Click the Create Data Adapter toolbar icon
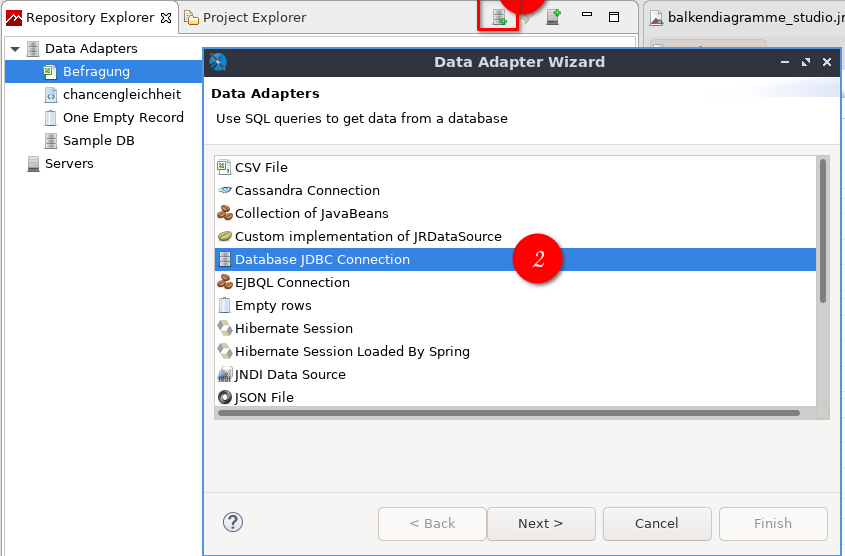 coord(500,18)
